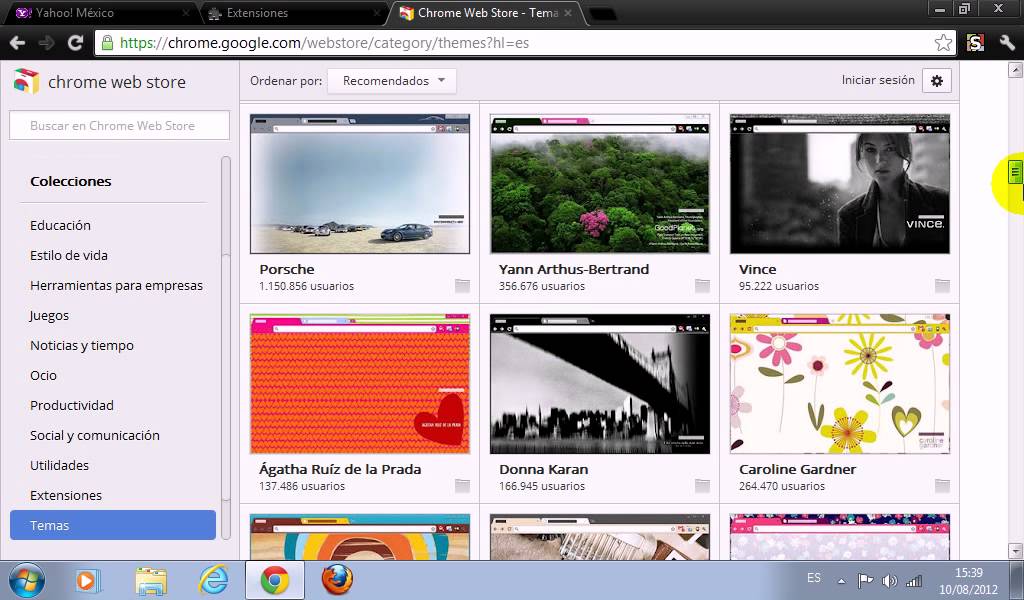The width and height of the screenshot is (1024, 600).
Task: Launch Windows Media Player from taskbar
Action: point(87,580)
